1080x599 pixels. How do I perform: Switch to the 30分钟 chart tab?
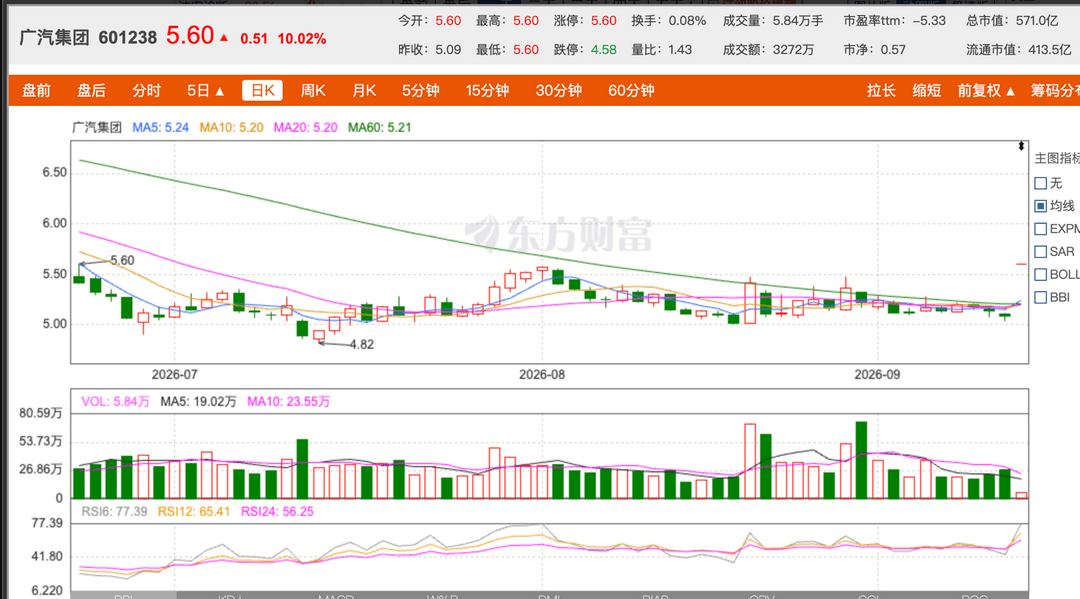coord(559,90)
